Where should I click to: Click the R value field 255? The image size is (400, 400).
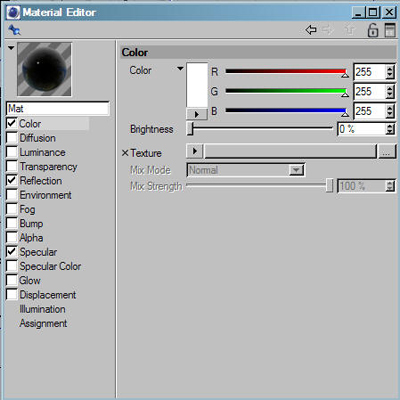[x=369, y=72]
